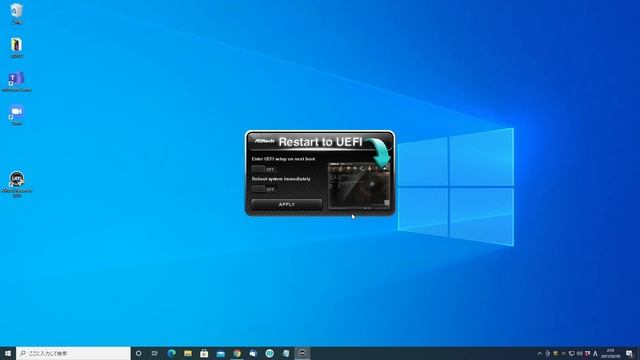The height and width of the screenshot is (360, 640).
Task: Open the Mail app from the taskbar
Action: [220, 353]
